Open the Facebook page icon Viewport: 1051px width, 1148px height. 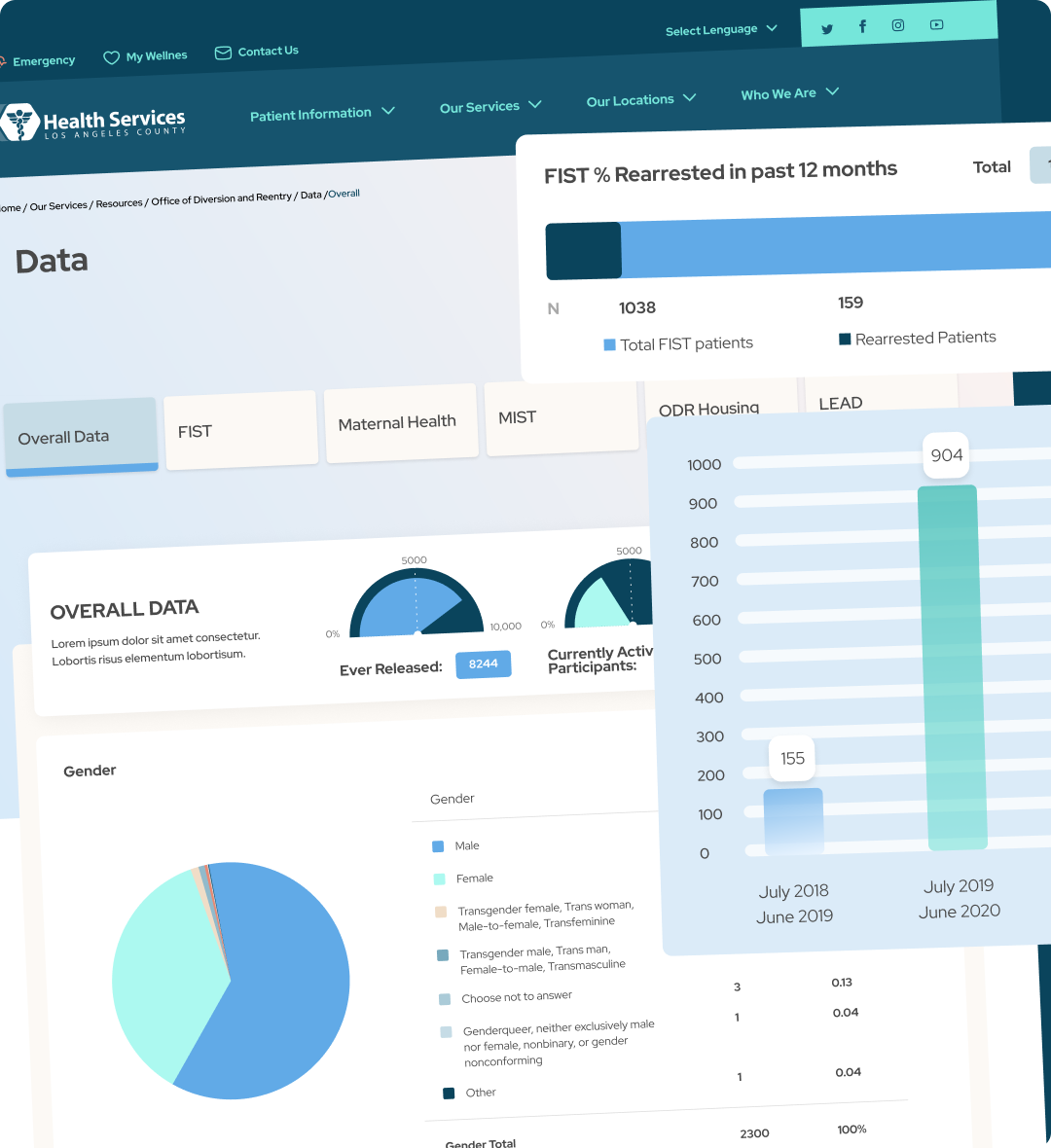point(862,26)
